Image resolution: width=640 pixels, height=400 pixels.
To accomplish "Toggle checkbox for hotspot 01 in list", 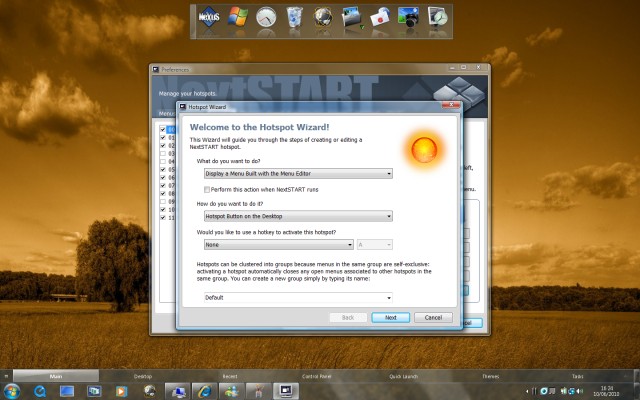I will point(160,137).
